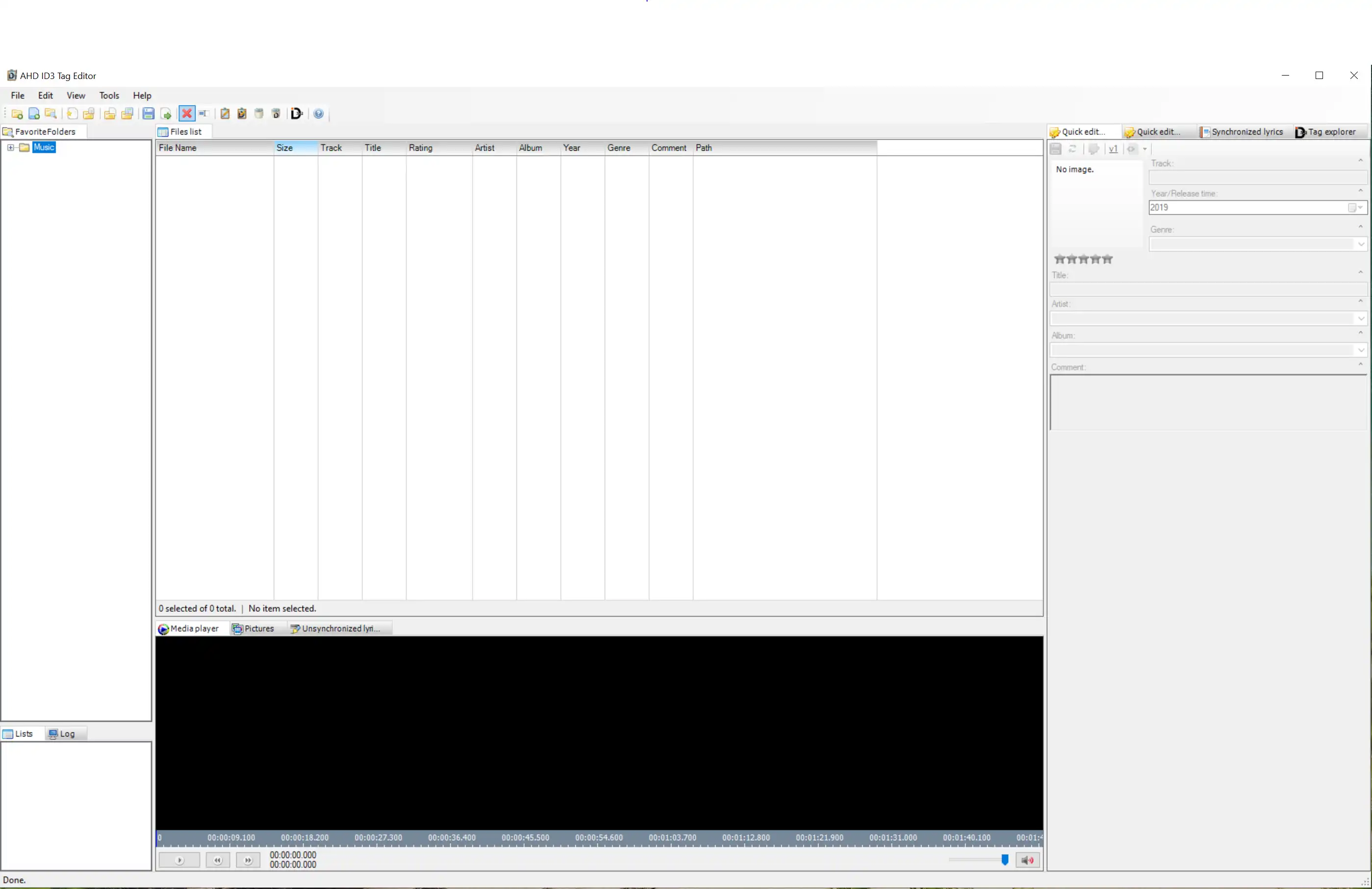Expand the Music folder tree node
Viewport: 1372px width, 889px height.
[x=10, y=148]
